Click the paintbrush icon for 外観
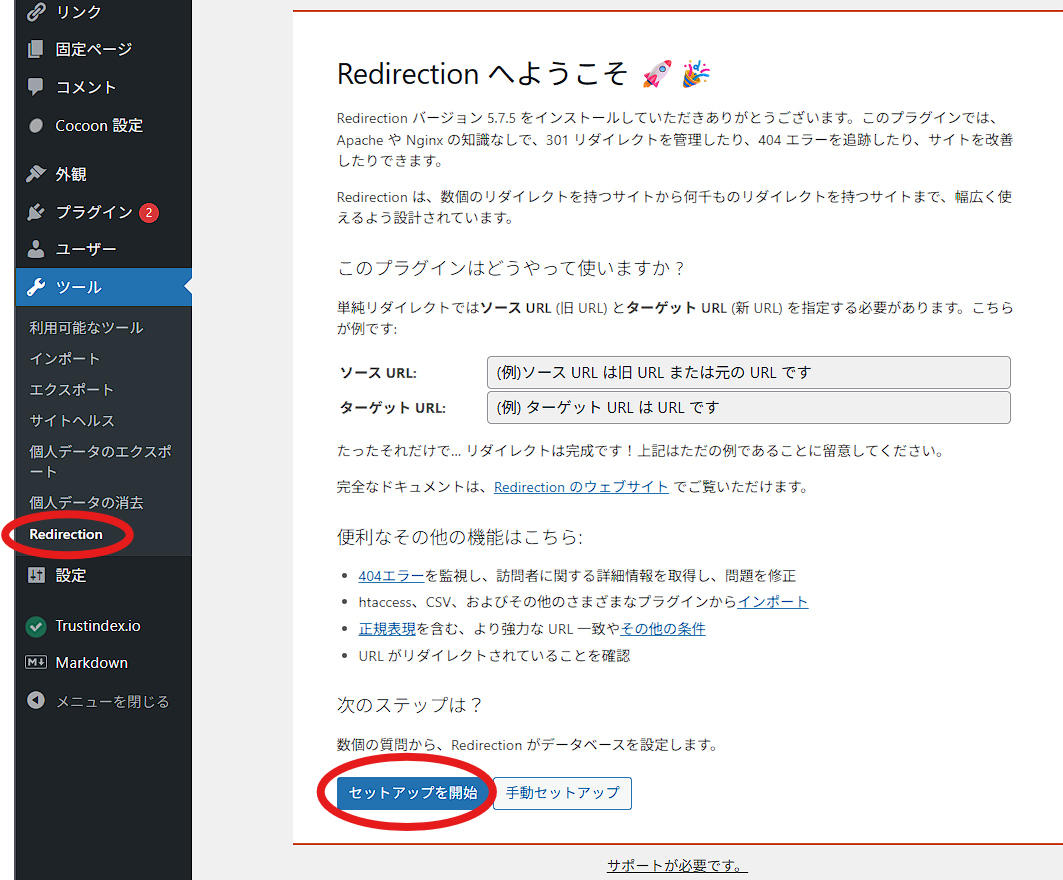Screen dimensions: 1063x880 click(36, 174)
